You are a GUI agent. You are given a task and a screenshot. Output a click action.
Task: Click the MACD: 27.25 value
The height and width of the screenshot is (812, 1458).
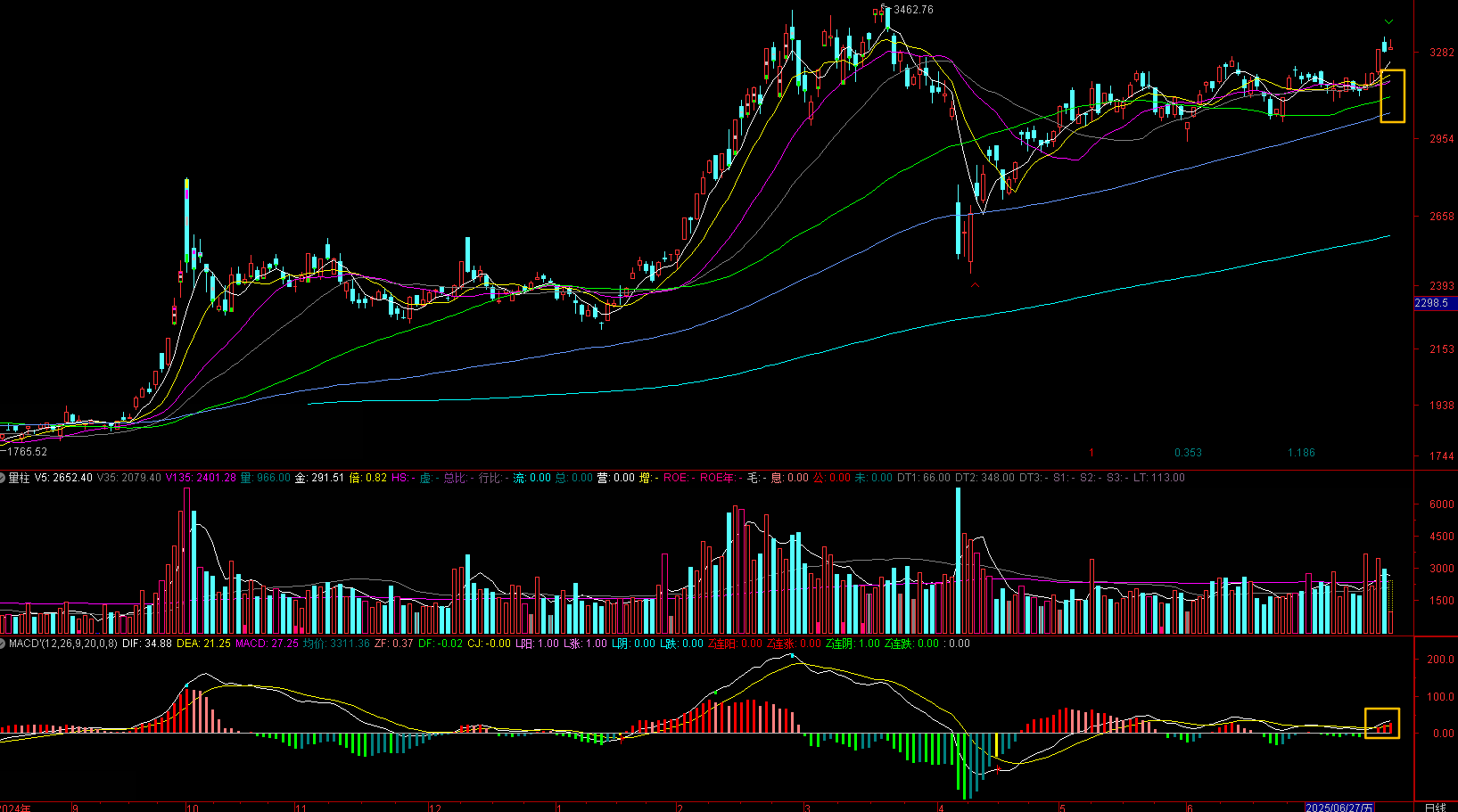(x=267, y=644)
